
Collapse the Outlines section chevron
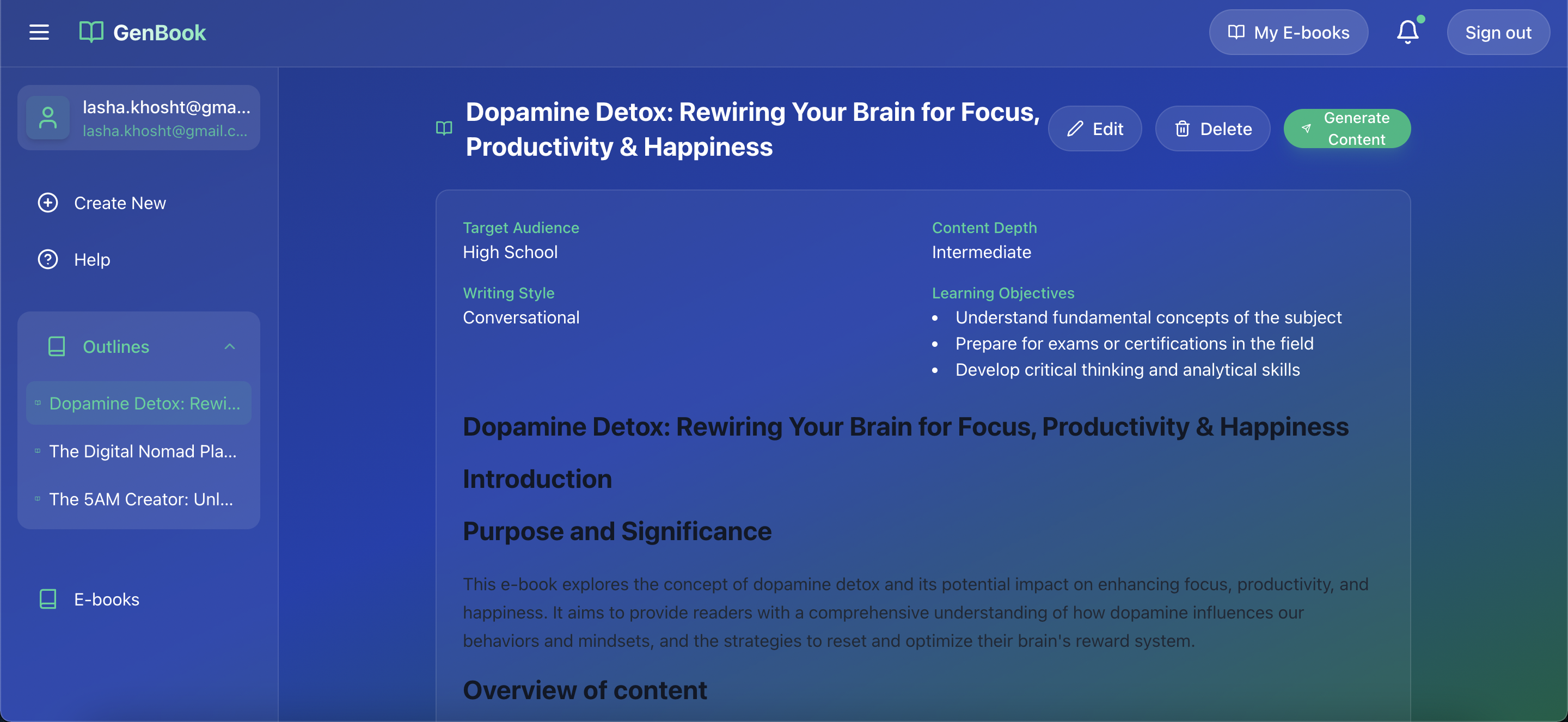pos(229,346)
